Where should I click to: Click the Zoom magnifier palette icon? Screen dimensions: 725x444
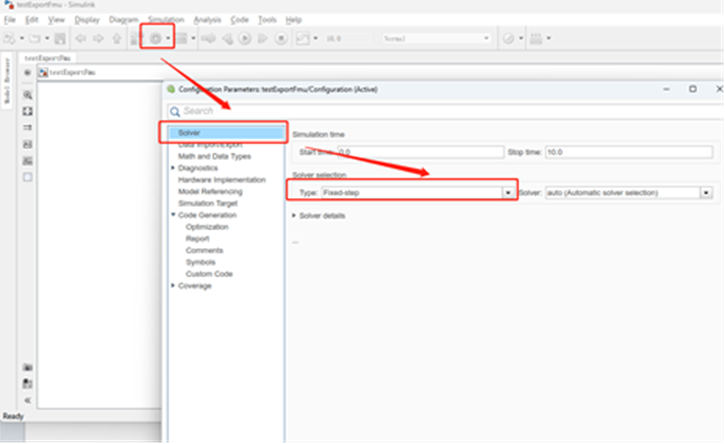coord(28,95)
